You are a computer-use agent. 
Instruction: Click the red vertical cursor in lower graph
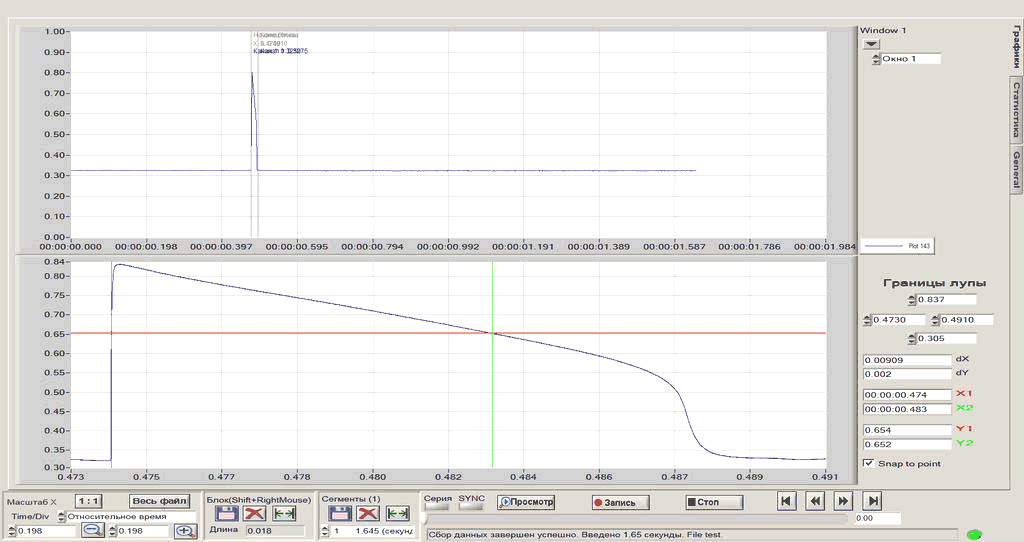tap(111, 364)
